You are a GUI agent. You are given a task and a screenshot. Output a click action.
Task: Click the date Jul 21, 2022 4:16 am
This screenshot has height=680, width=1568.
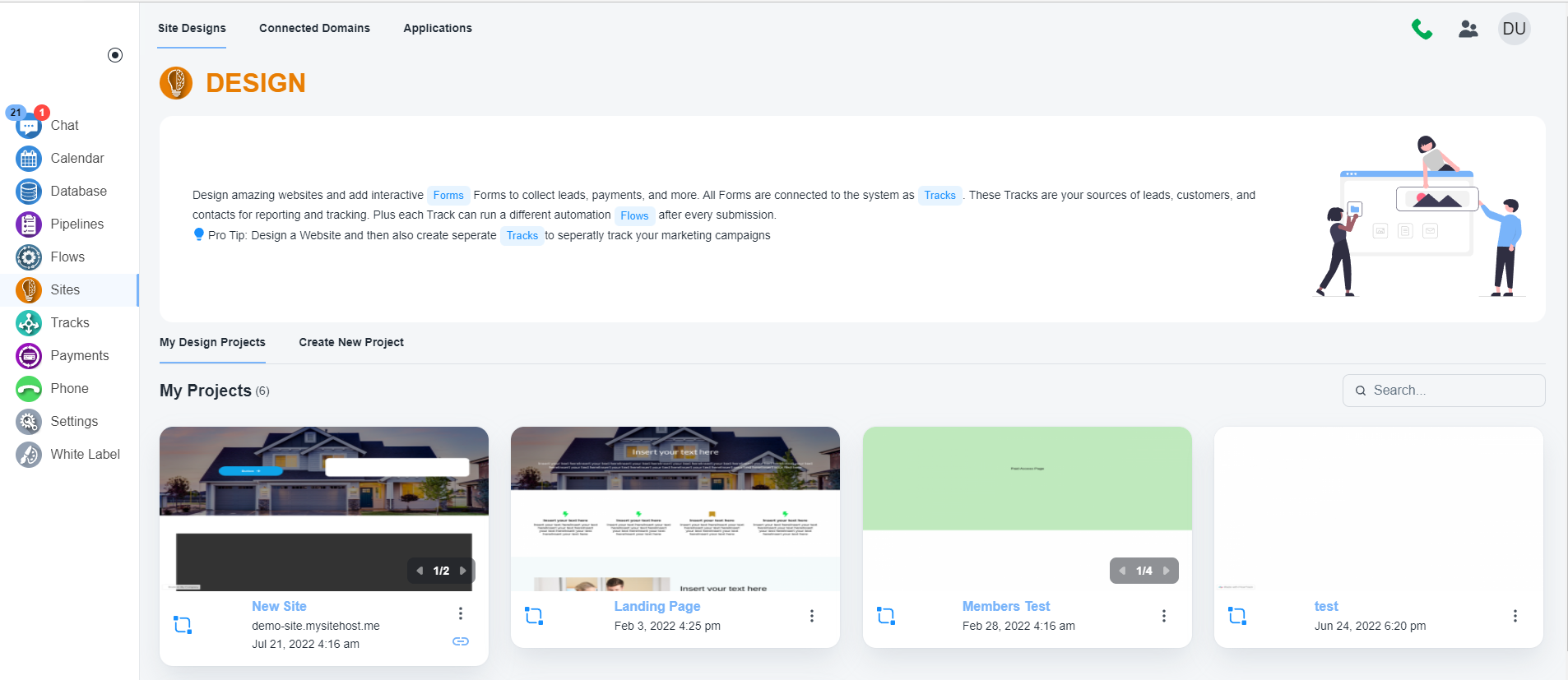[x=305, y=644]
